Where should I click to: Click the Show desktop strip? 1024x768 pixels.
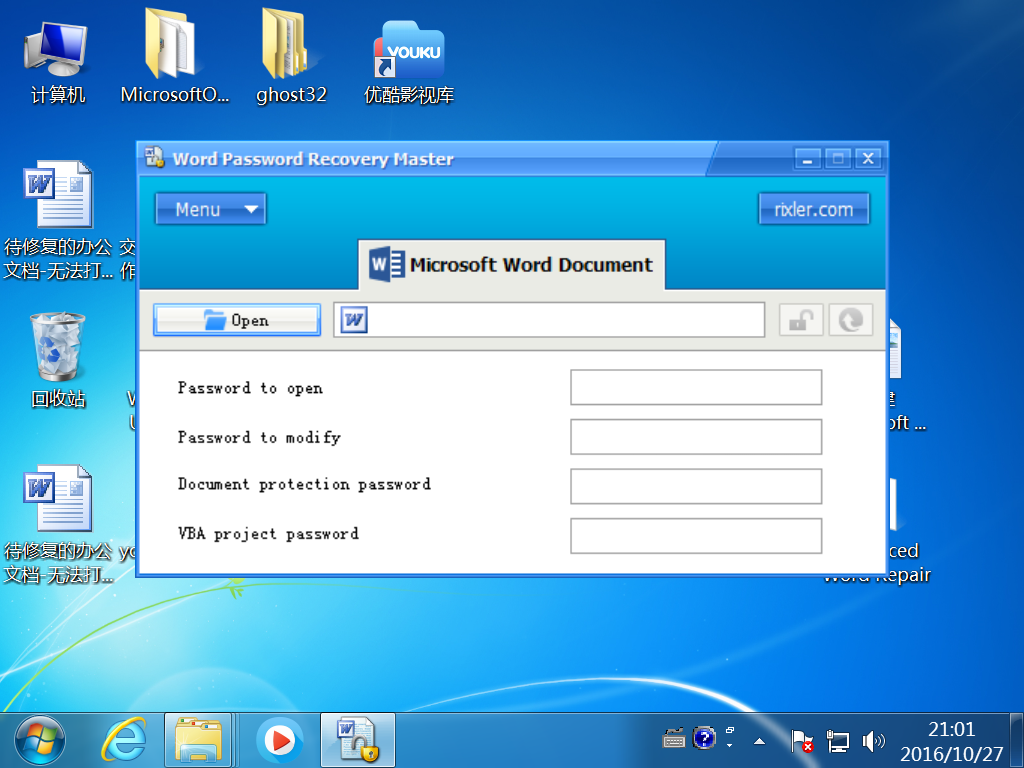[1017, 741]
